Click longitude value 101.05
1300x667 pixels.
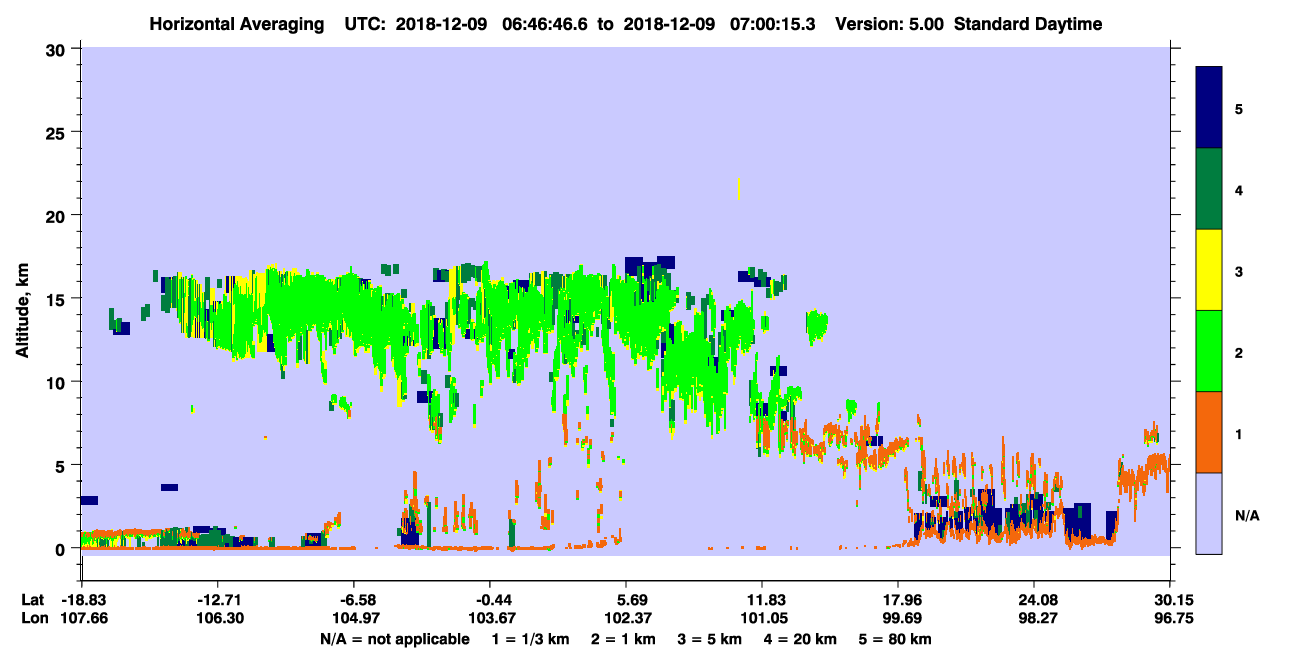762,618
